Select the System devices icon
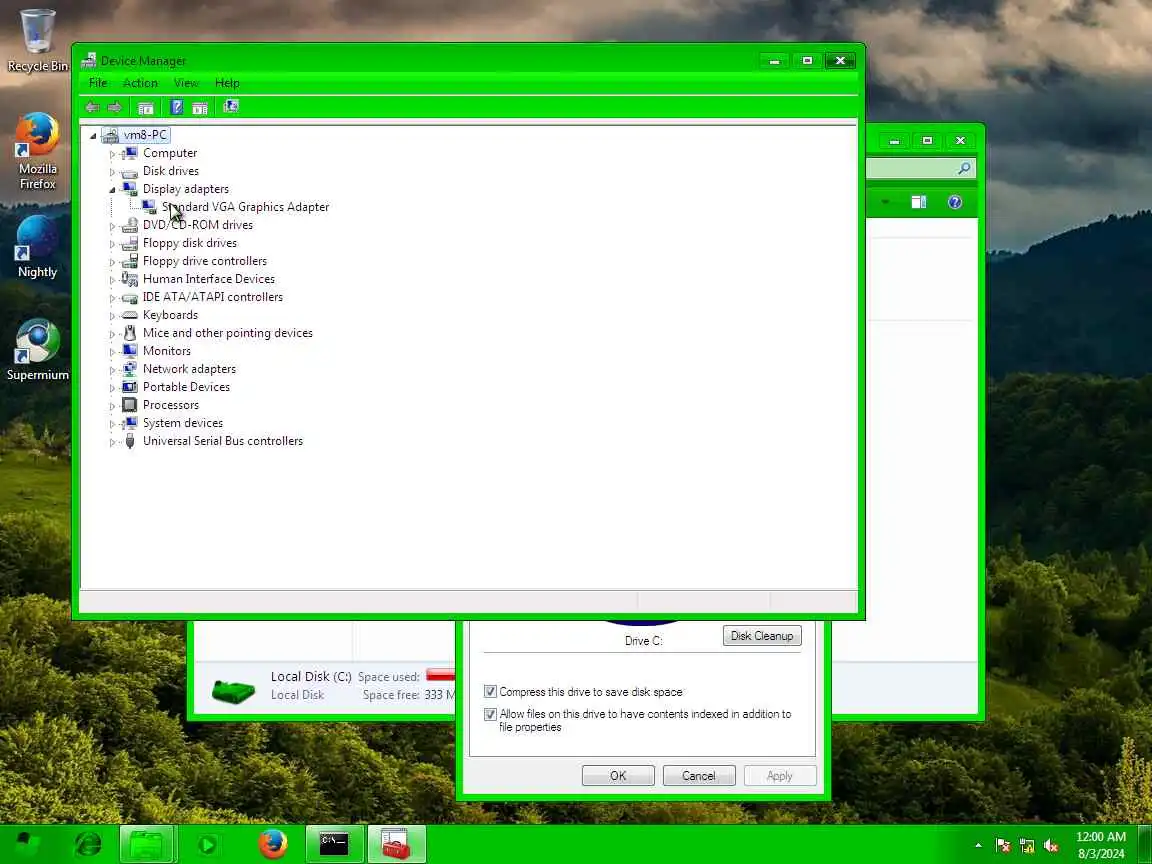Screen dimensions: 1152x864 click(x=129, y=423)
